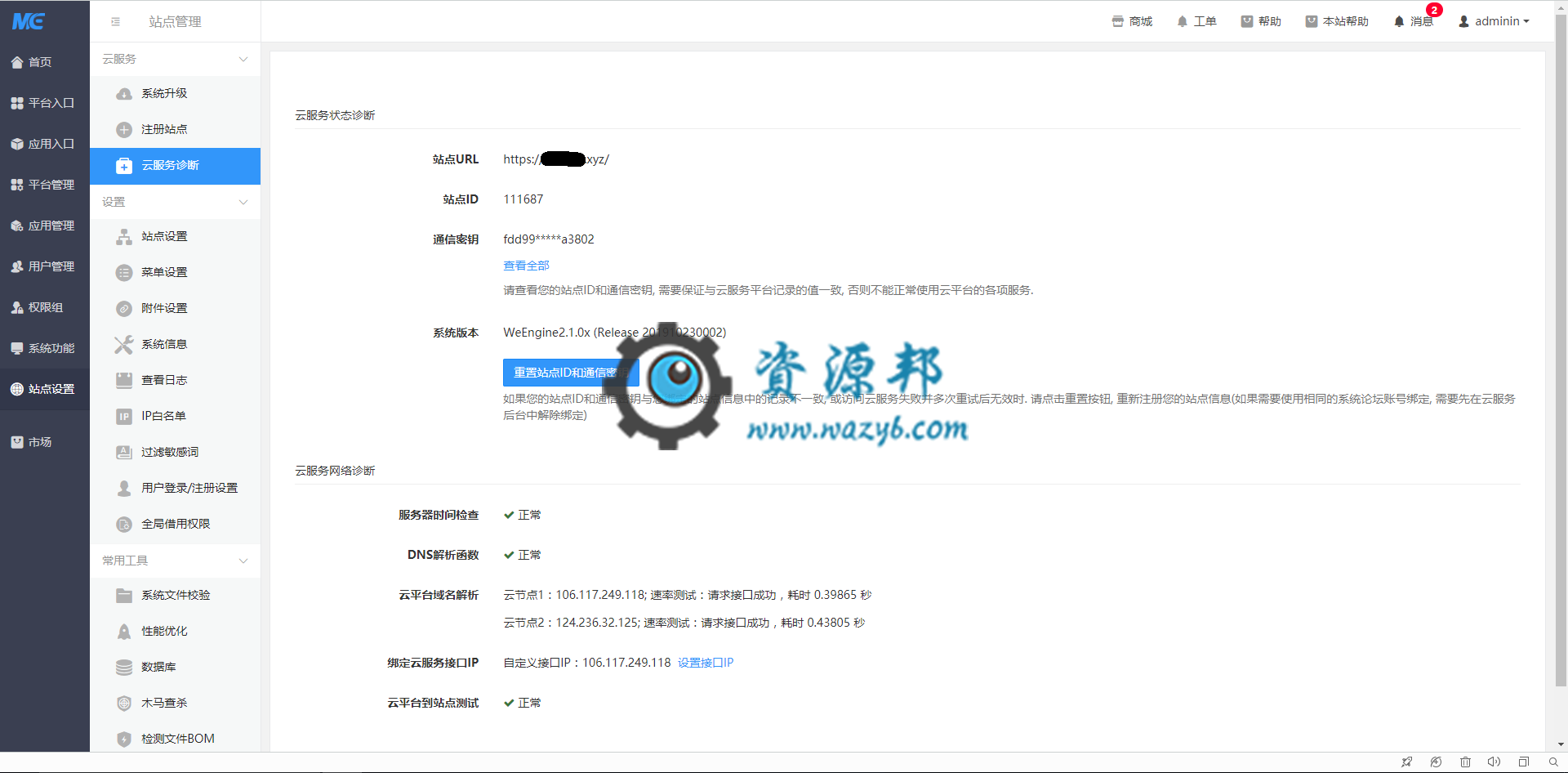Screen dimensions: 1568x773
Task: Open 帮助 link in top header
Action: [x=1261, y=22]
